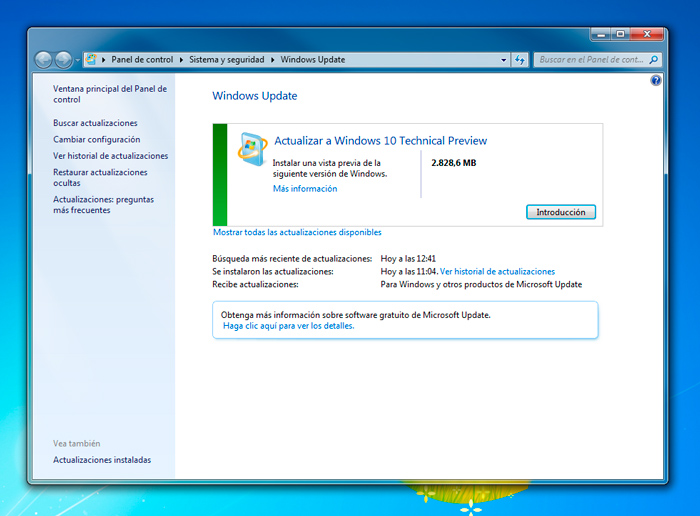Viewport: 700px width, 516px height.
Task: Click the Windows upgrade box icon
Action: [252, 149]
